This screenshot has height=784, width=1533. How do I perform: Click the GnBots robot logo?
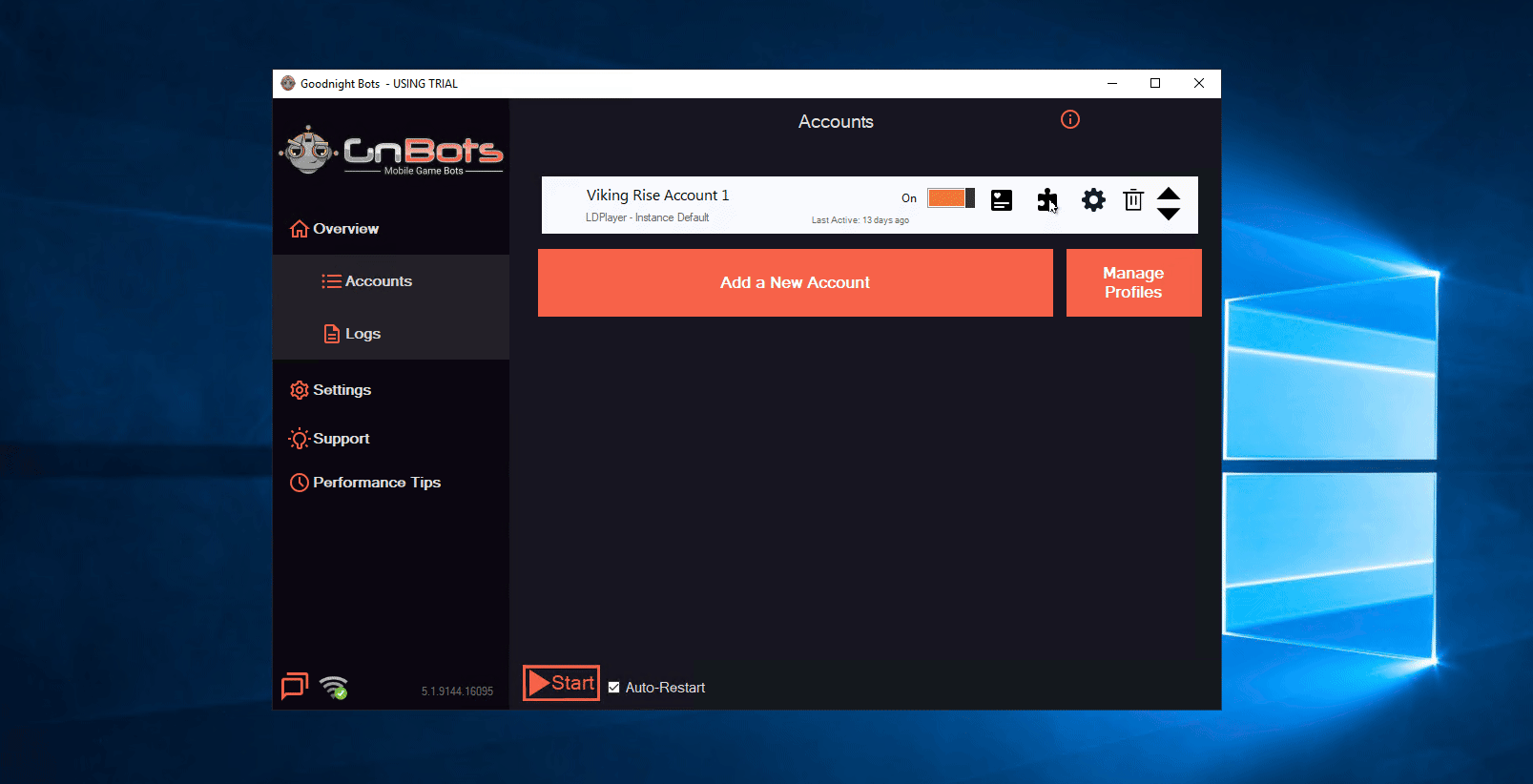point(391,151)
